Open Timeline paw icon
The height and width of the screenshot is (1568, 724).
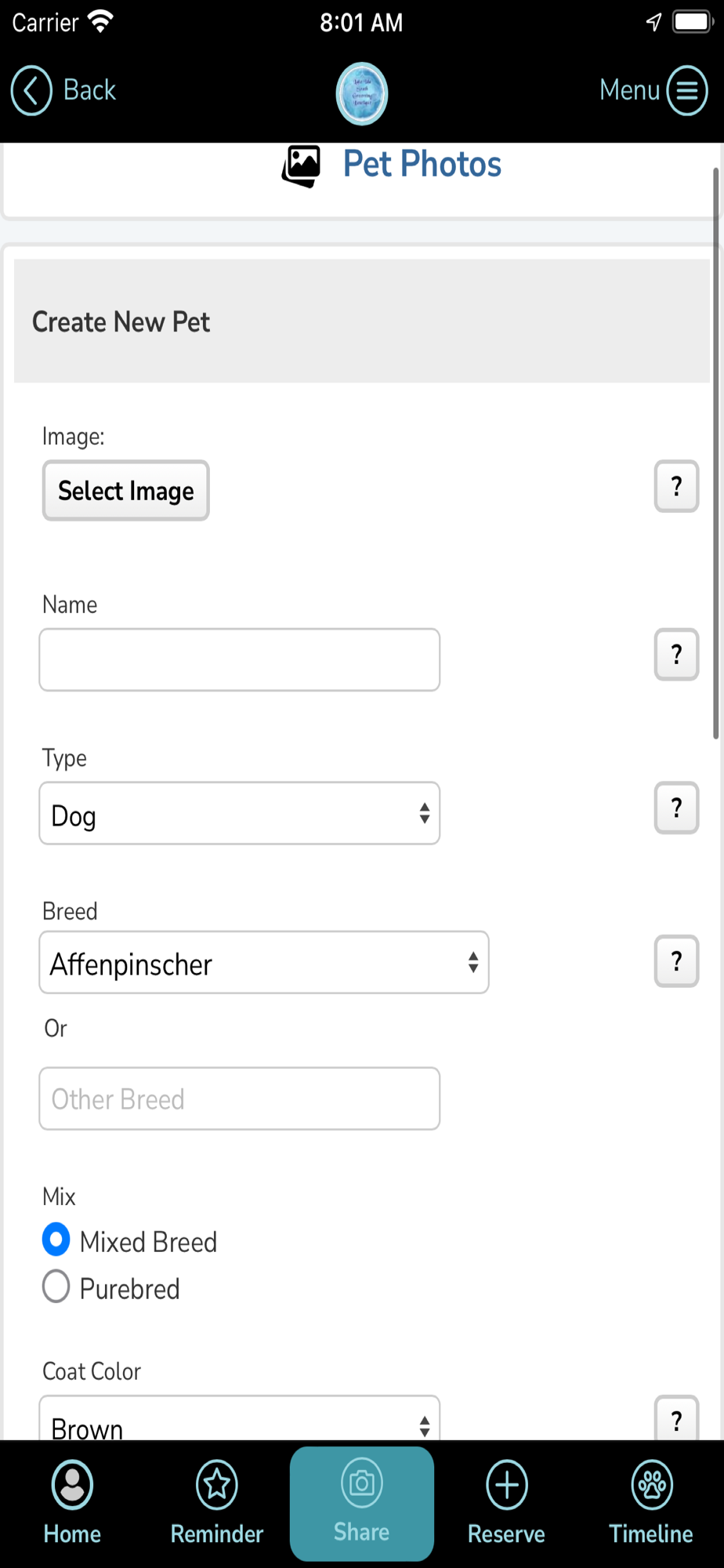coord(651,1485)
